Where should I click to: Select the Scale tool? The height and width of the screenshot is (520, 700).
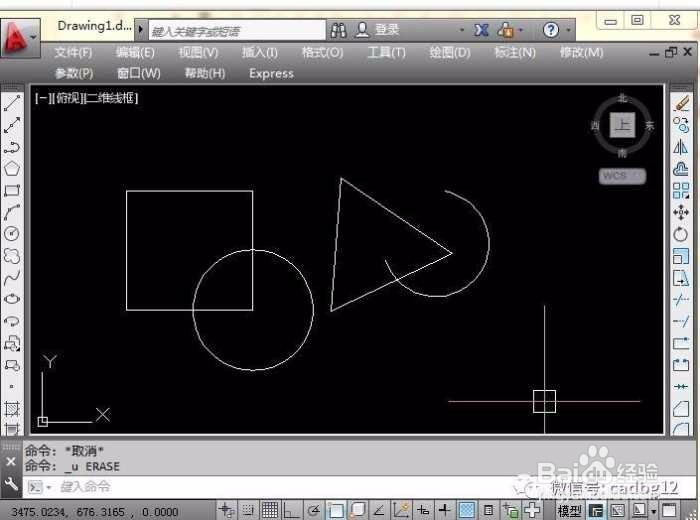(x=681, y=256)
